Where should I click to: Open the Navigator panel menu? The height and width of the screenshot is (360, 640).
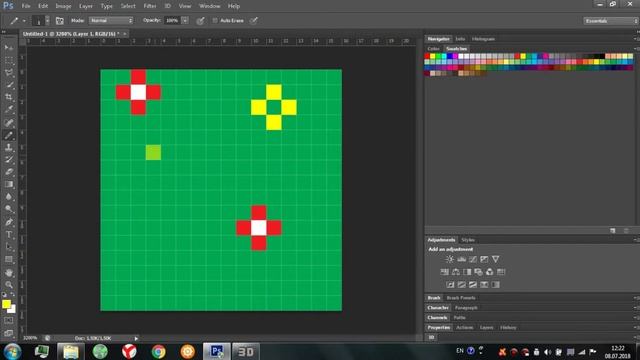pyautogui.click(x=636, y=39)
